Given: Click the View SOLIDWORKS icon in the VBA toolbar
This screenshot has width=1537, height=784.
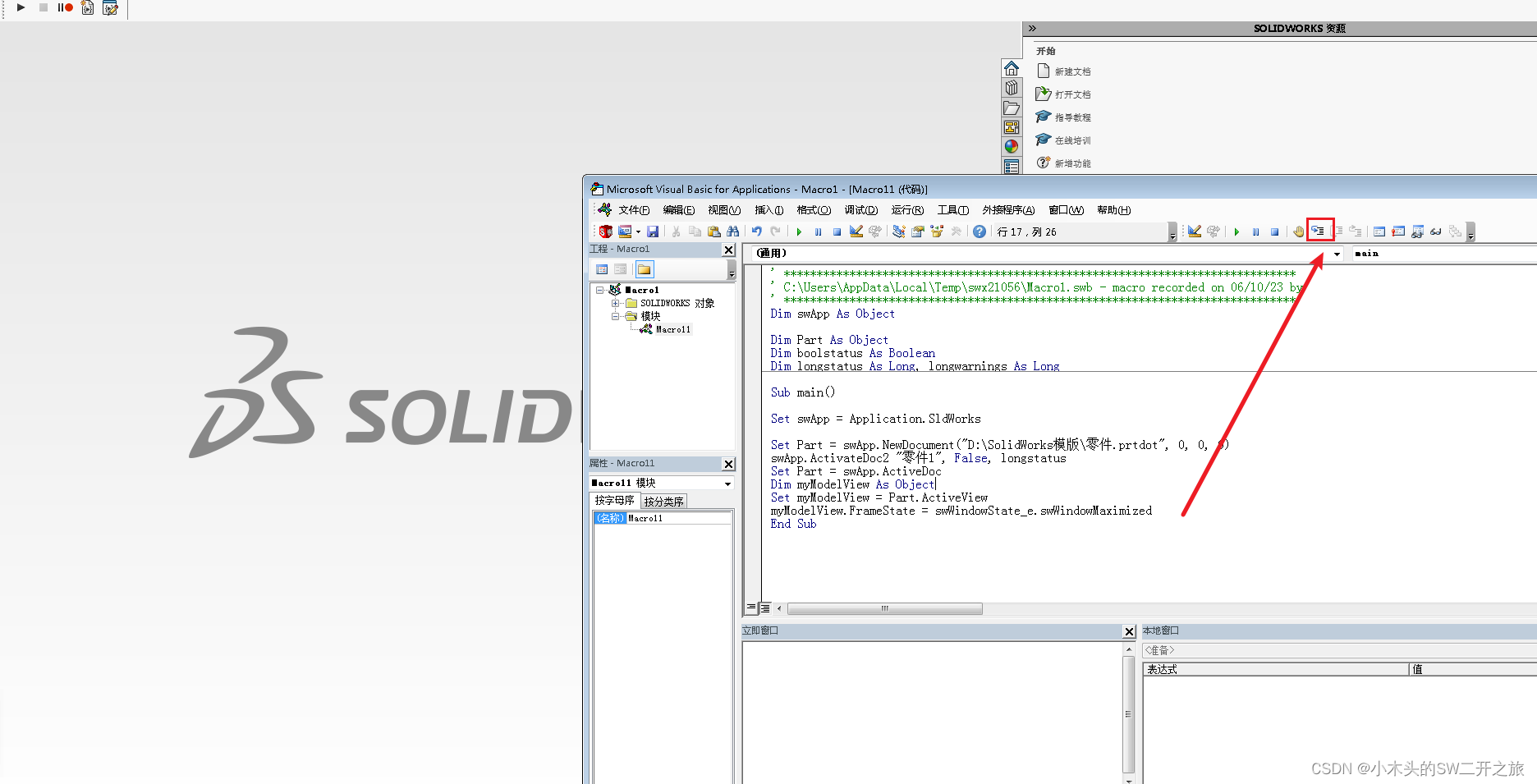Looking at the screenshot, I should tap(606, 232).
